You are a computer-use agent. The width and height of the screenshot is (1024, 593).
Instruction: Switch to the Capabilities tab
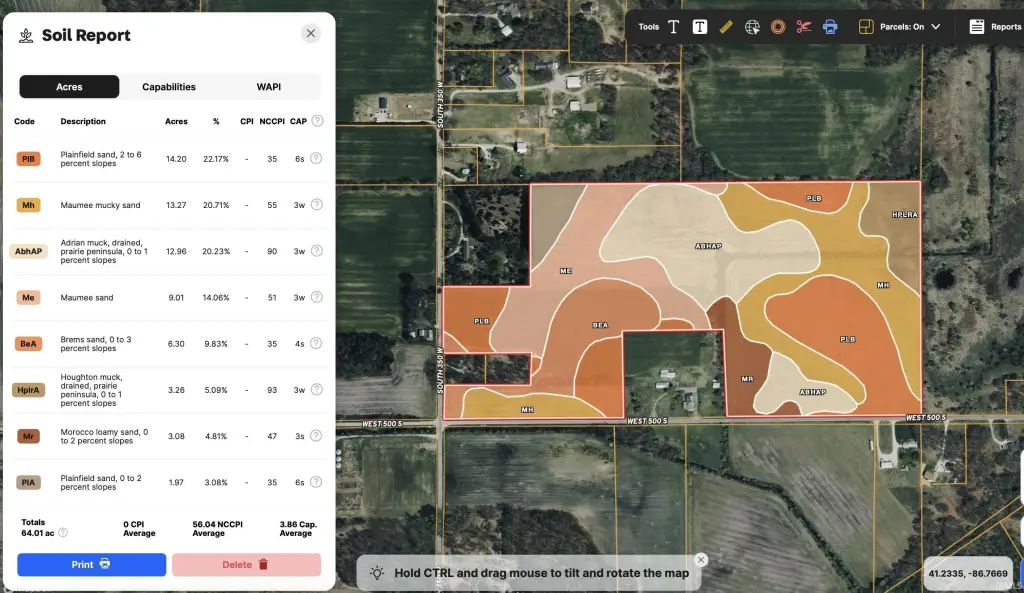coord(169,87)
